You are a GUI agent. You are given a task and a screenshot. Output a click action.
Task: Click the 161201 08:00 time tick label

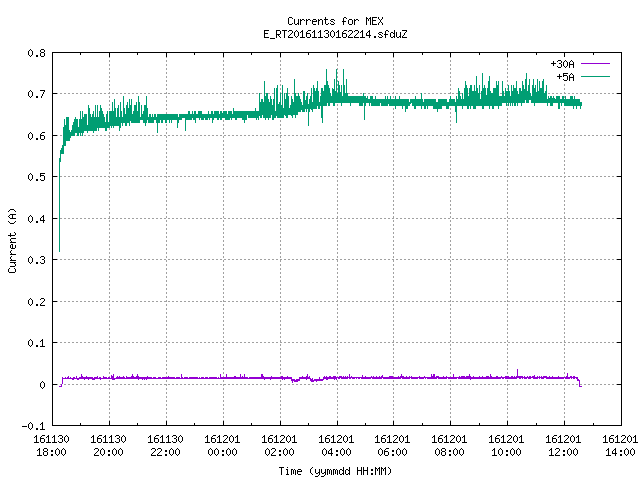click(x=449, y=446)
